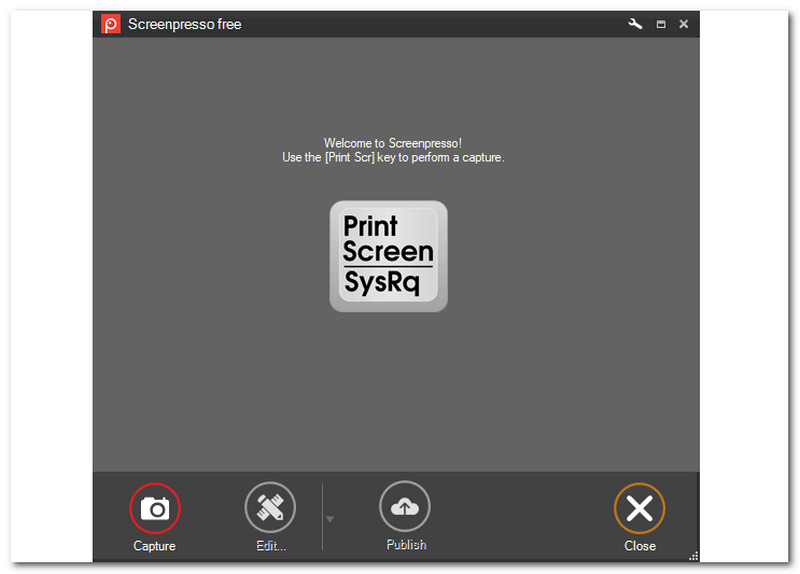
Task: Click 'Use the [Print Scr] key' instruction text
Action: [x=393, y=157]
